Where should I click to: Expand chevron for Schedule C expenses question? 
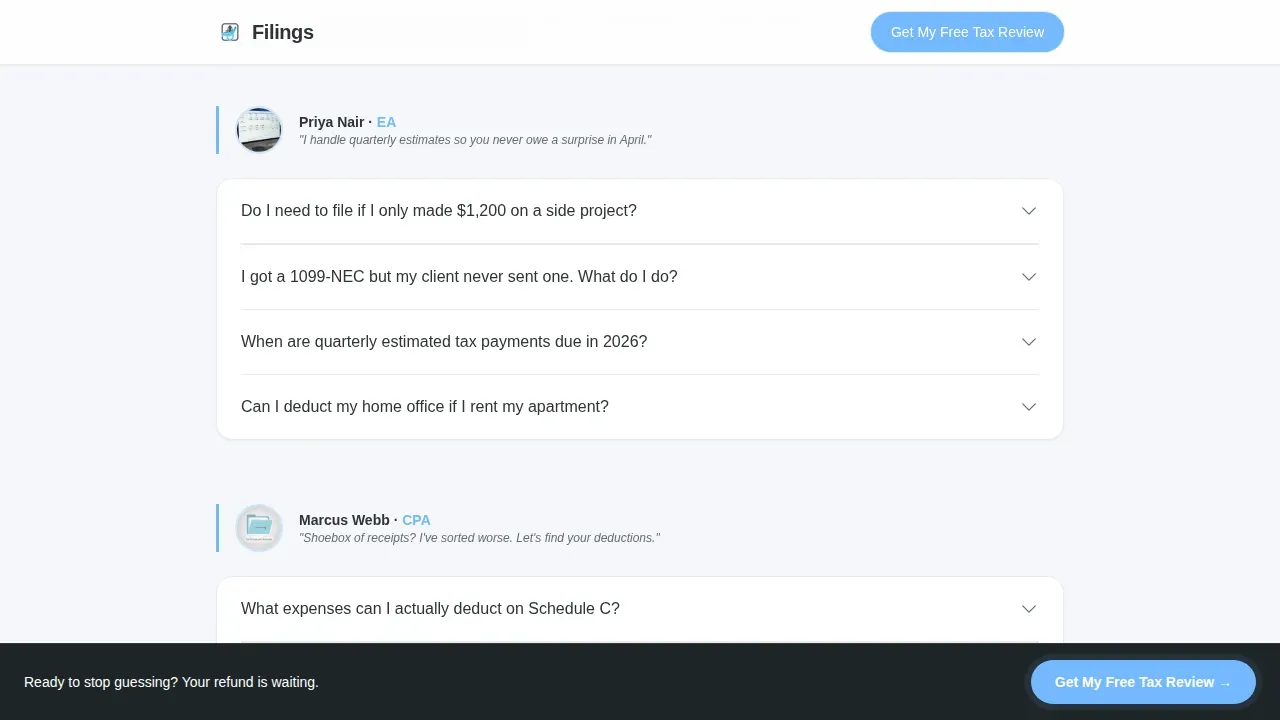pos(1029,609)
